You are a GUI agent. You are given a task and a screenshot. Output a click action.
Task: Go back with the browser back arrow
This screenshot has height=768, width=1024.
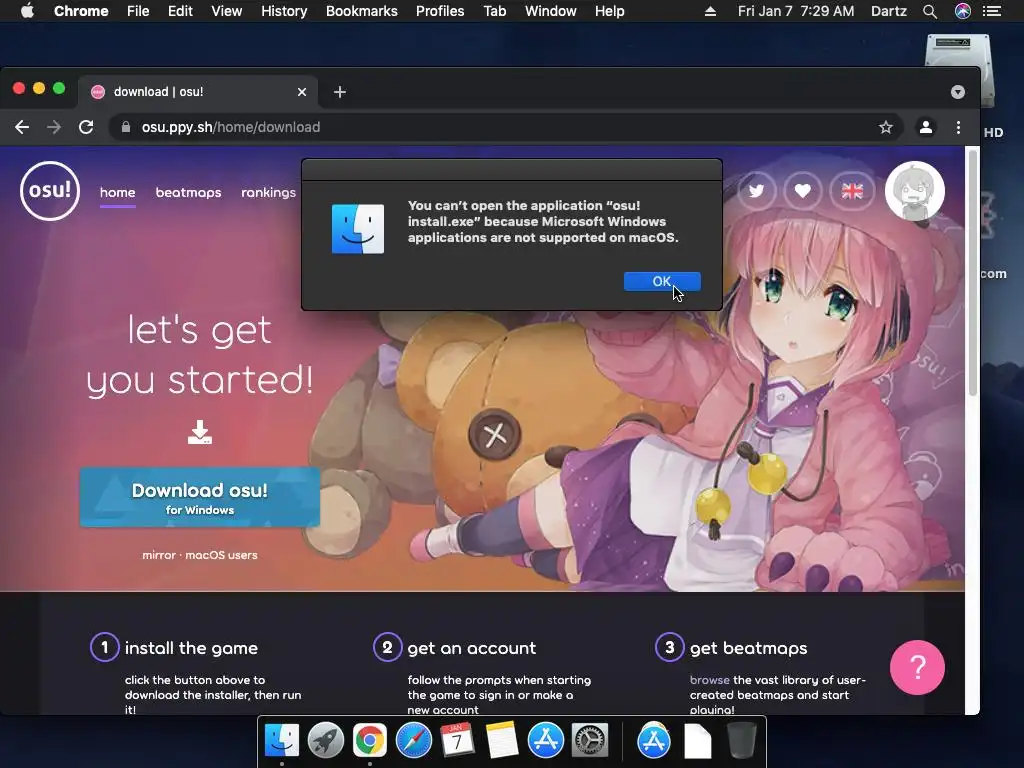(x=22, y=127)
